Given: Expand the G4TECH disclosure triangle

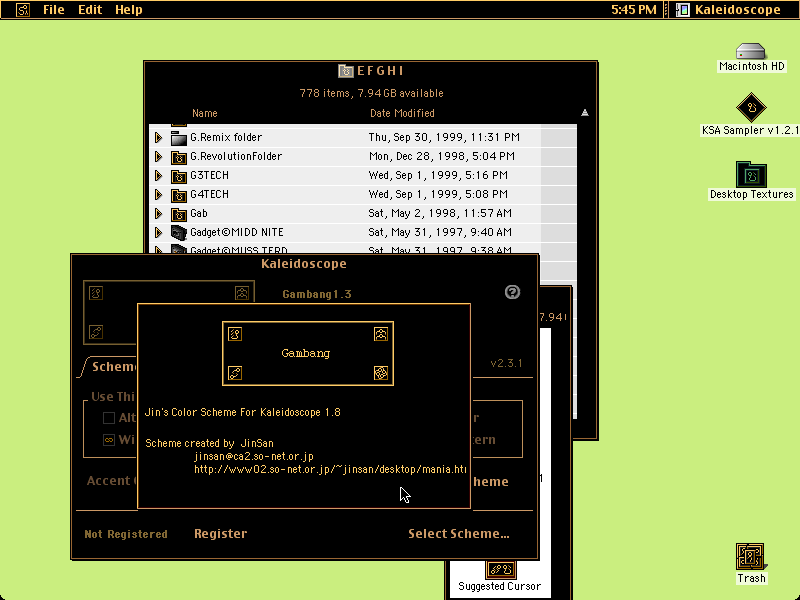Looking at the screenshot, I should [159, 194].
